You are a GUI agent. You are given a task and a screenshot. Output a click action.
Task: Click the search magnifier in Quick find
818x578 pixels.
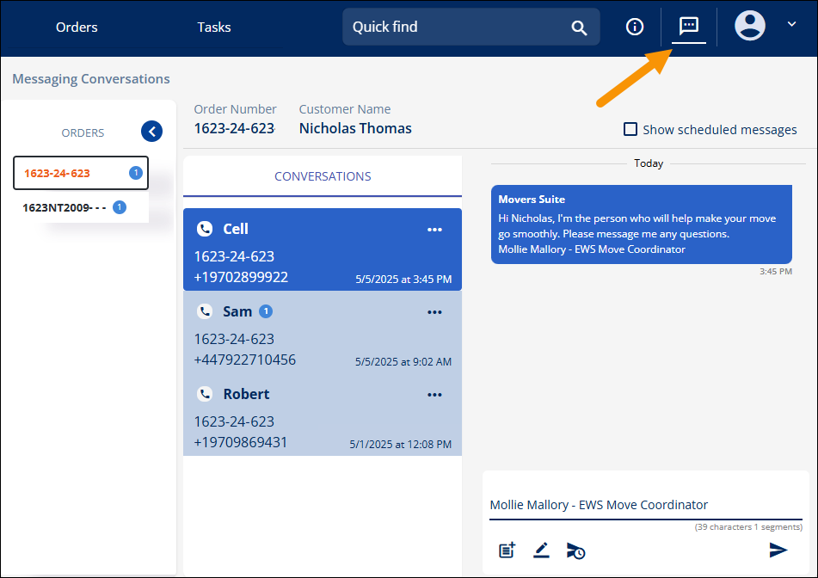click(x=579, y=27)
